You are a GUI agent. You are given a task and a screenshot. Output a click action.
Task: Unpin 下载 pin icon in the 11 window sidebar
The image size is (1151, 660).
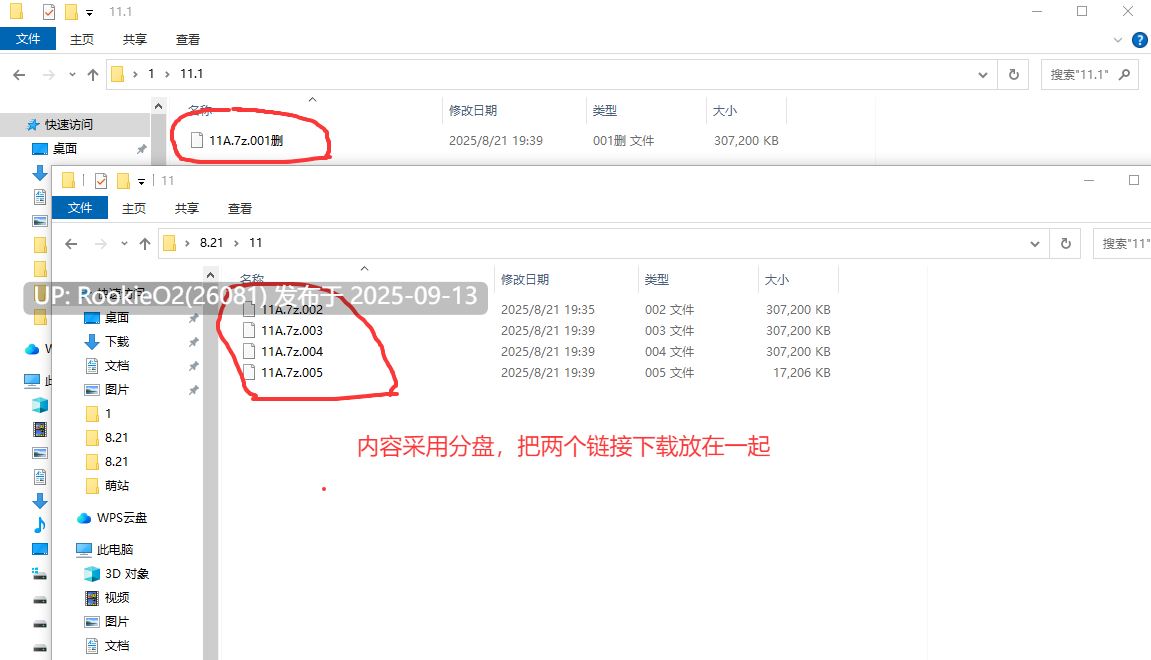tap(193, 342)
